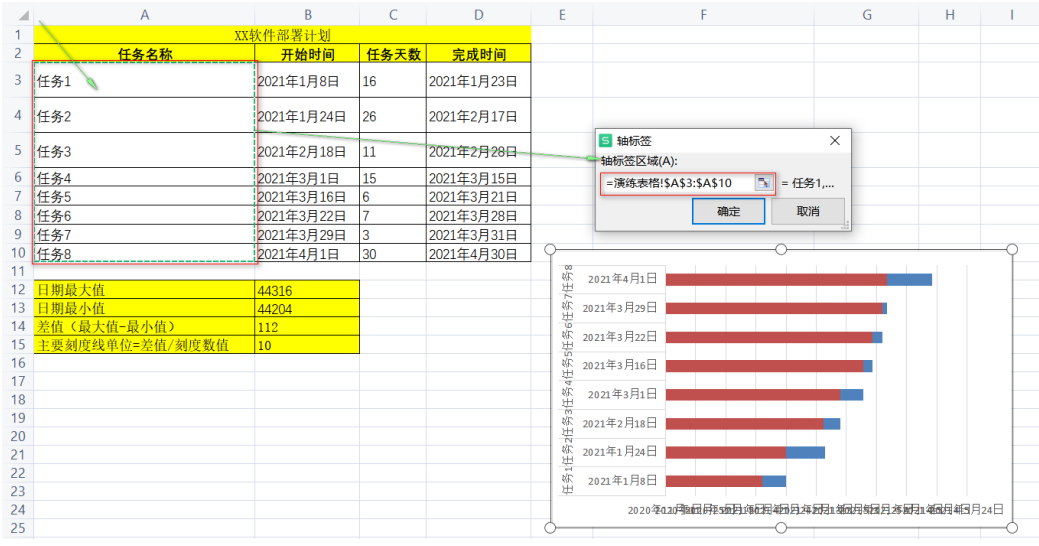Click the red bar for 2021年4月1日
The image size is (1039, 546).
point(776,280)
